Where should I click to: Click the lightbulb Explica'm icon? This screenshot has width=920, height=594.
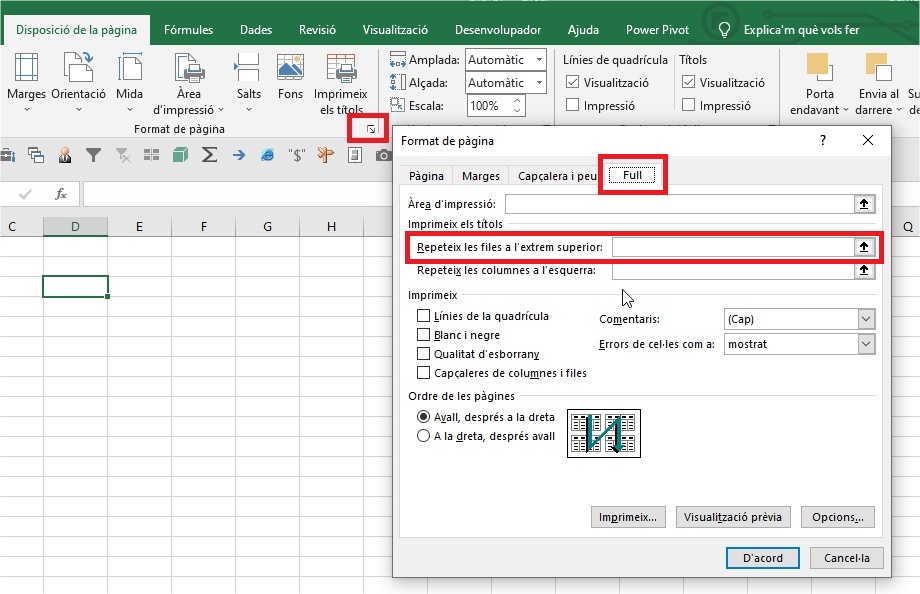[724, 29]
